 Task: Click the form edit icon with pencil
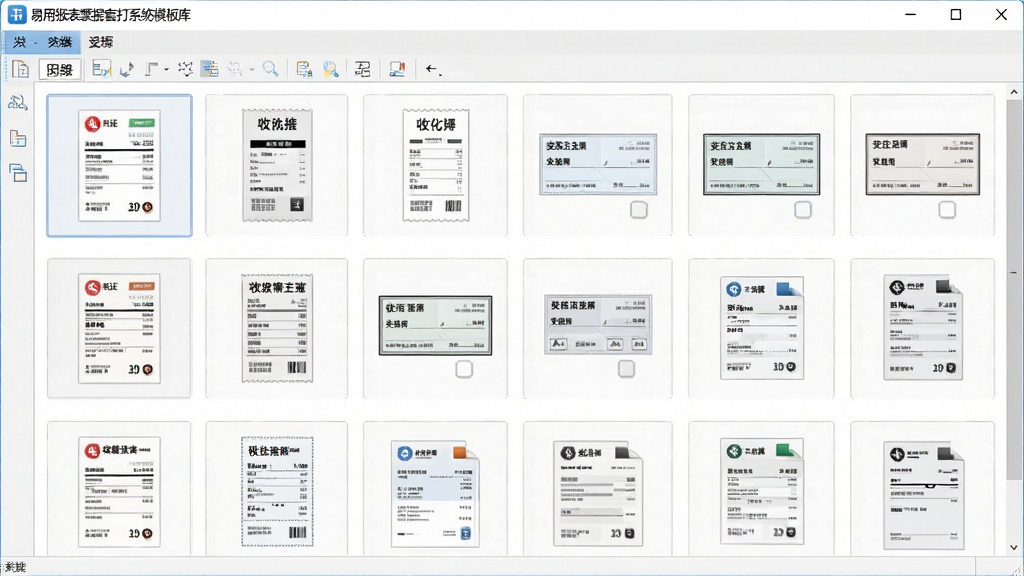click(101, 69)
